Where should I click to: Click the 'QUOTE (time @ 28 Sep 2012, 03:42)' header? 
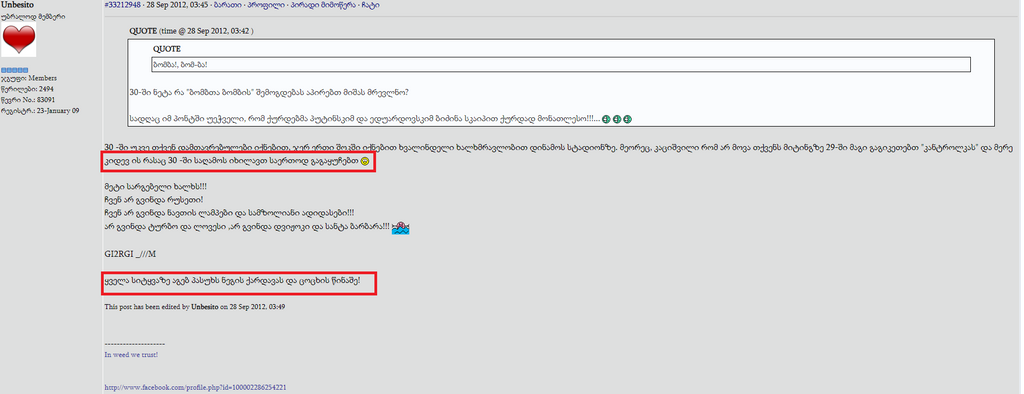coord(192,30)
